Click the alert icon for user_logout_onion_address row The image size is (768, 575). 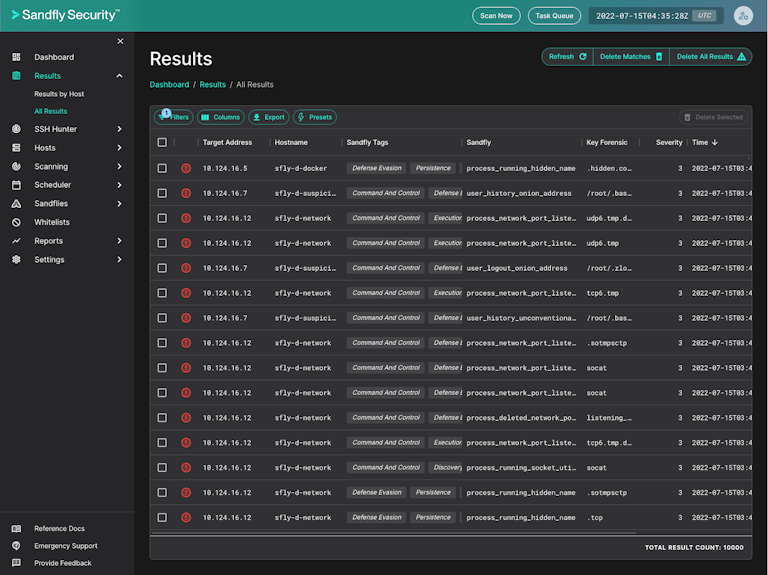point(186,268)
